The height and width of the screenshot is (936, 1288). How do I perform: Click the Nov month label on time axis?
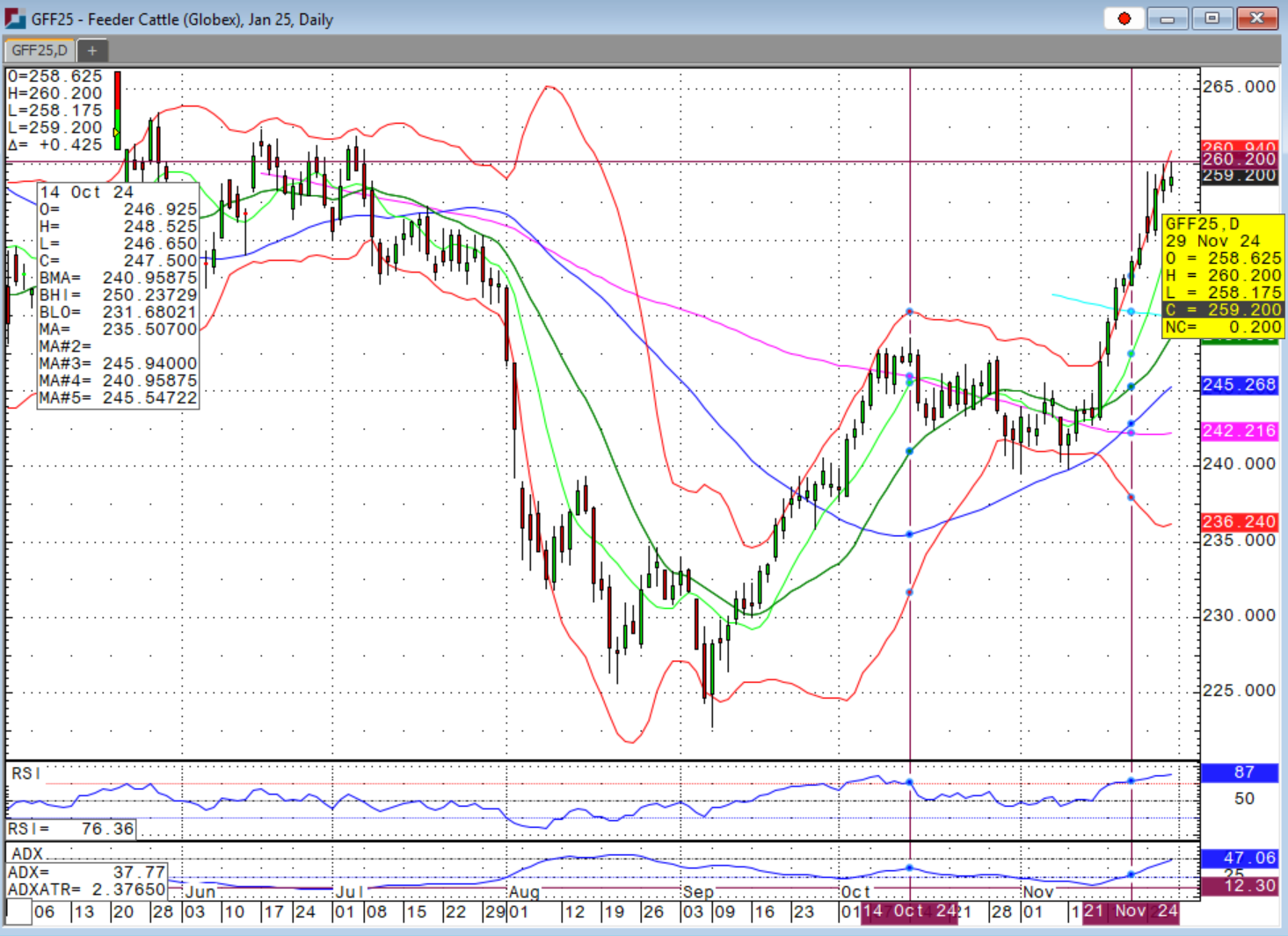click(x=1037, y=892)
